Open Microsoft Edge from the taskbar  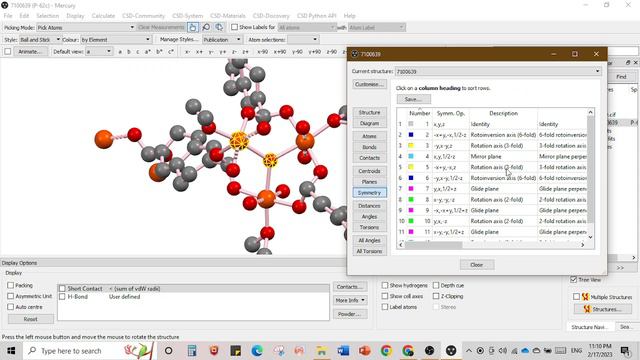click(257, 351)
